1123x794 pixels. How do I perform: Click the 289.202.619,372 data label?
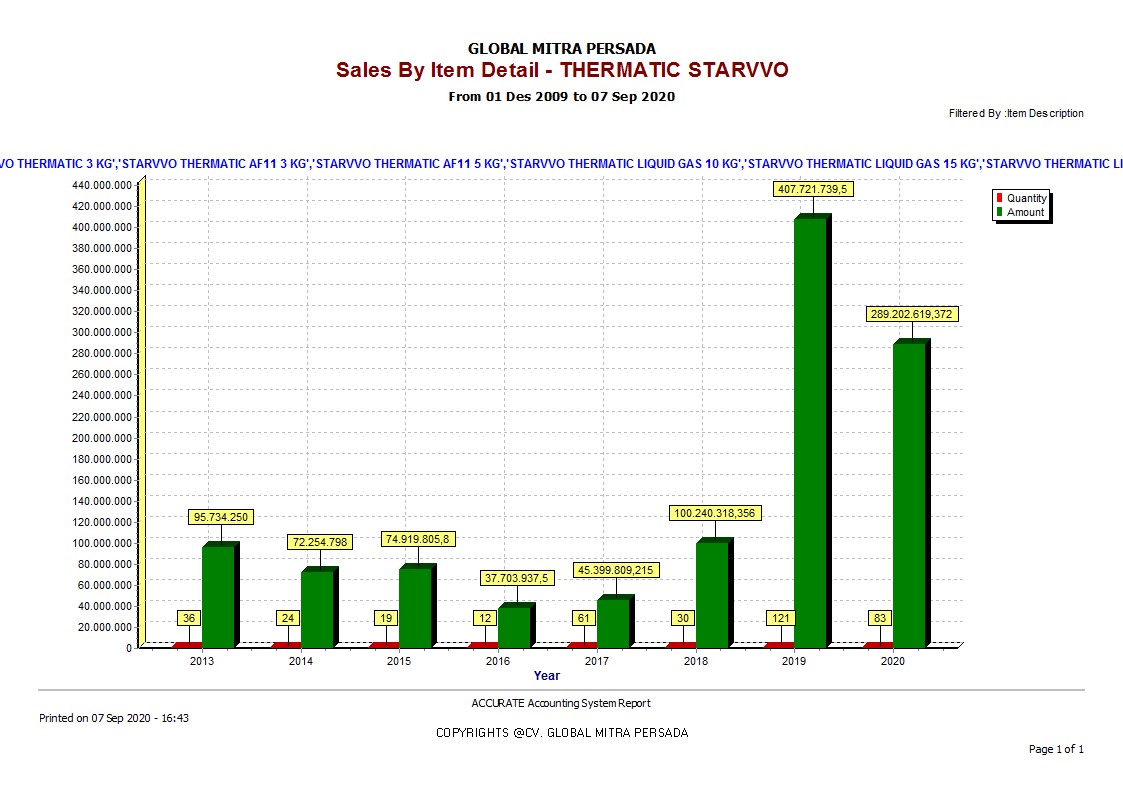[911, 314]
